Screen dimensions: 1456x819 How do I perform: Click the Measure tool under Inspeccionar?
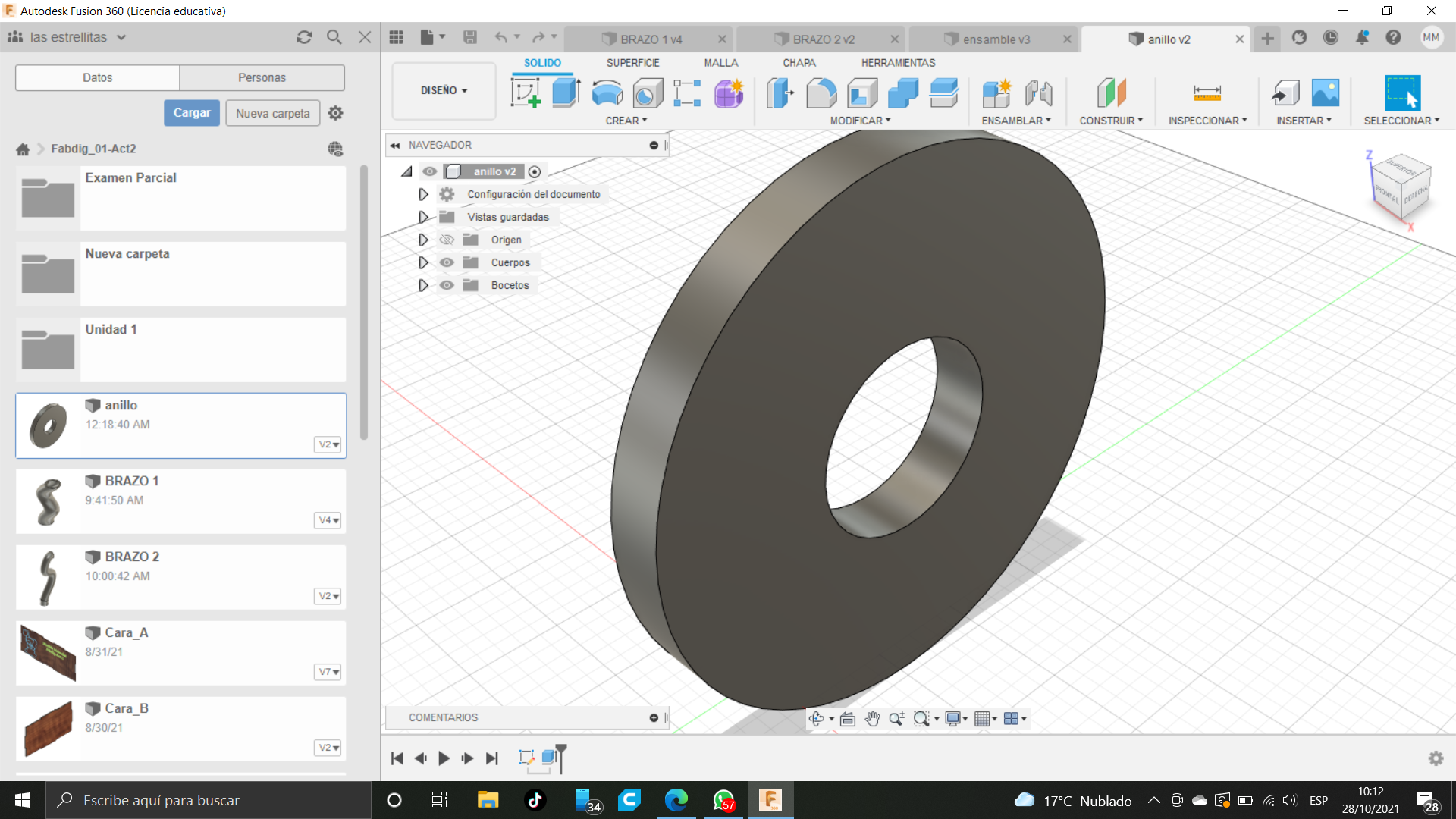[1207, 93]
